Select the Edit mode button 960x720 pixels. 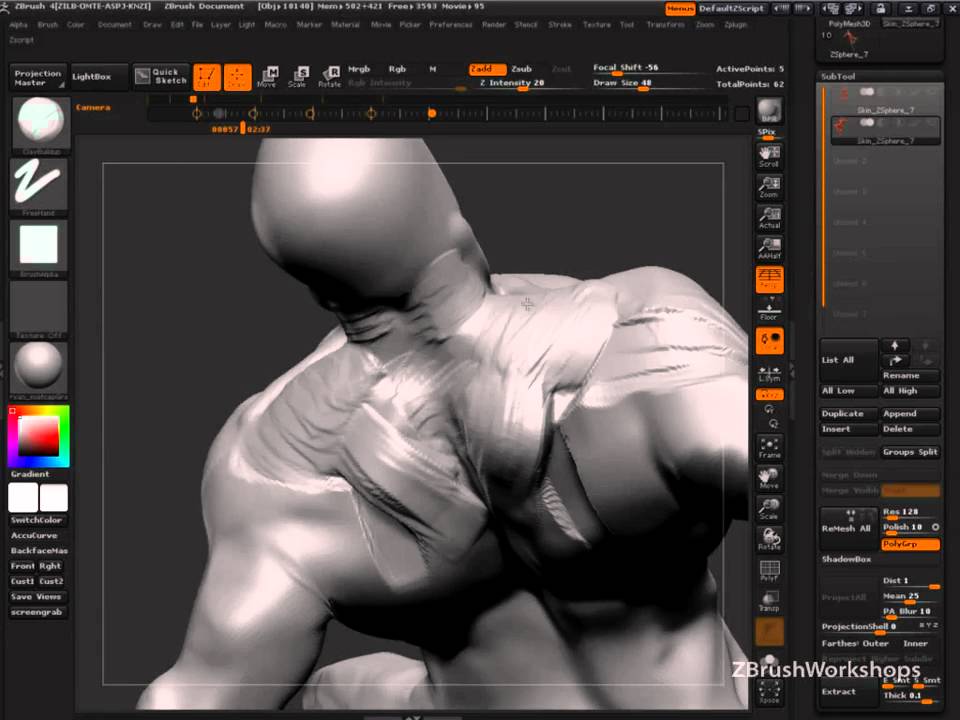click(x=207, y=77)
